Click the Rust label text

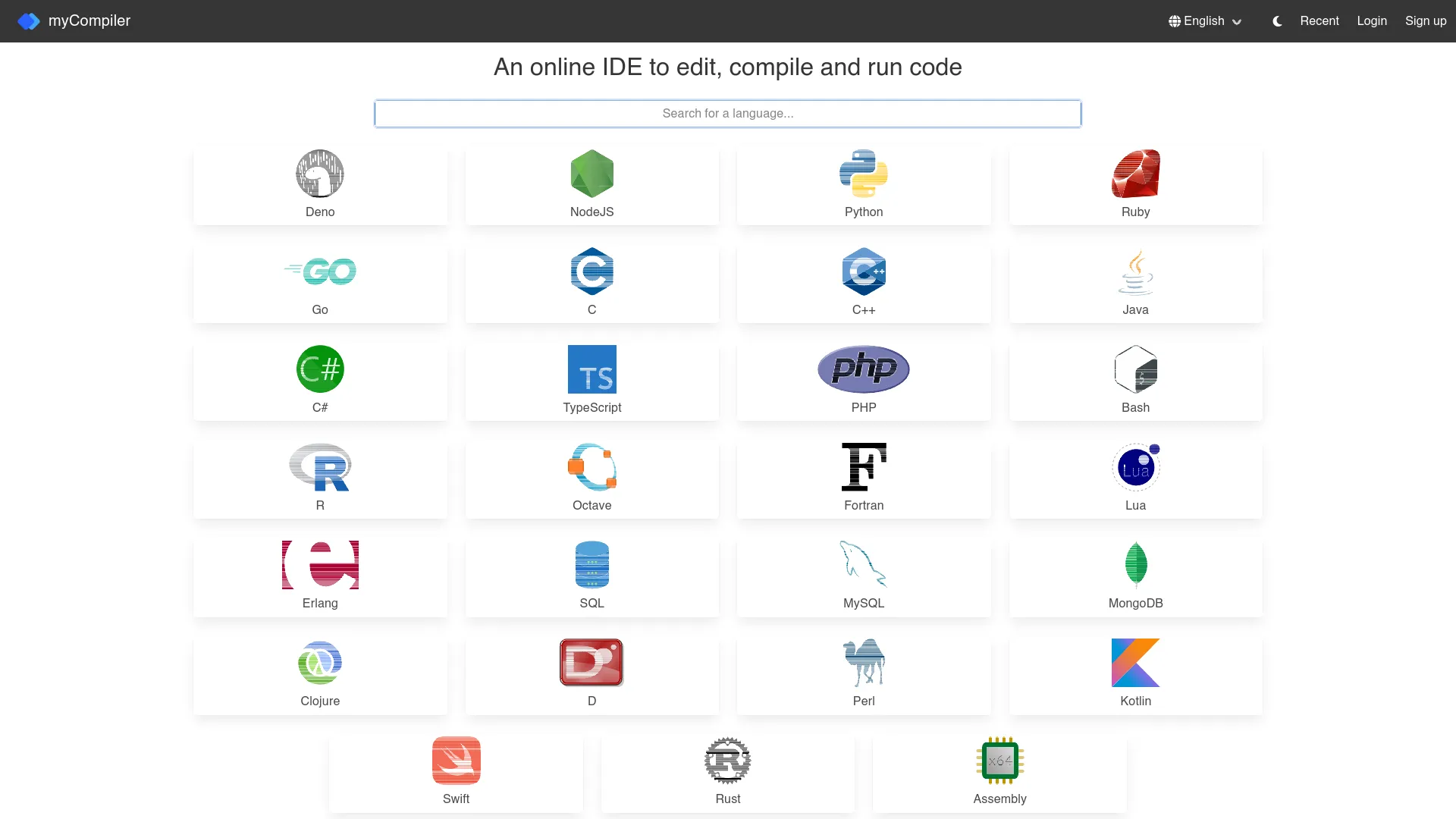click(x=728, y=799)
